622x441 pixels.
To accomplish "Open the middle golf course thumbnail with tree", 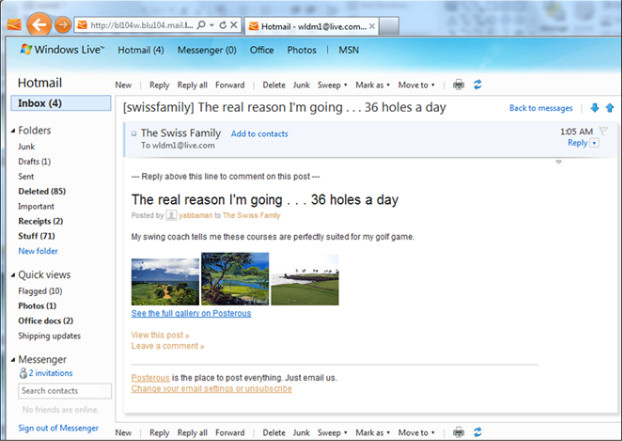I will [x=235, y=279].
